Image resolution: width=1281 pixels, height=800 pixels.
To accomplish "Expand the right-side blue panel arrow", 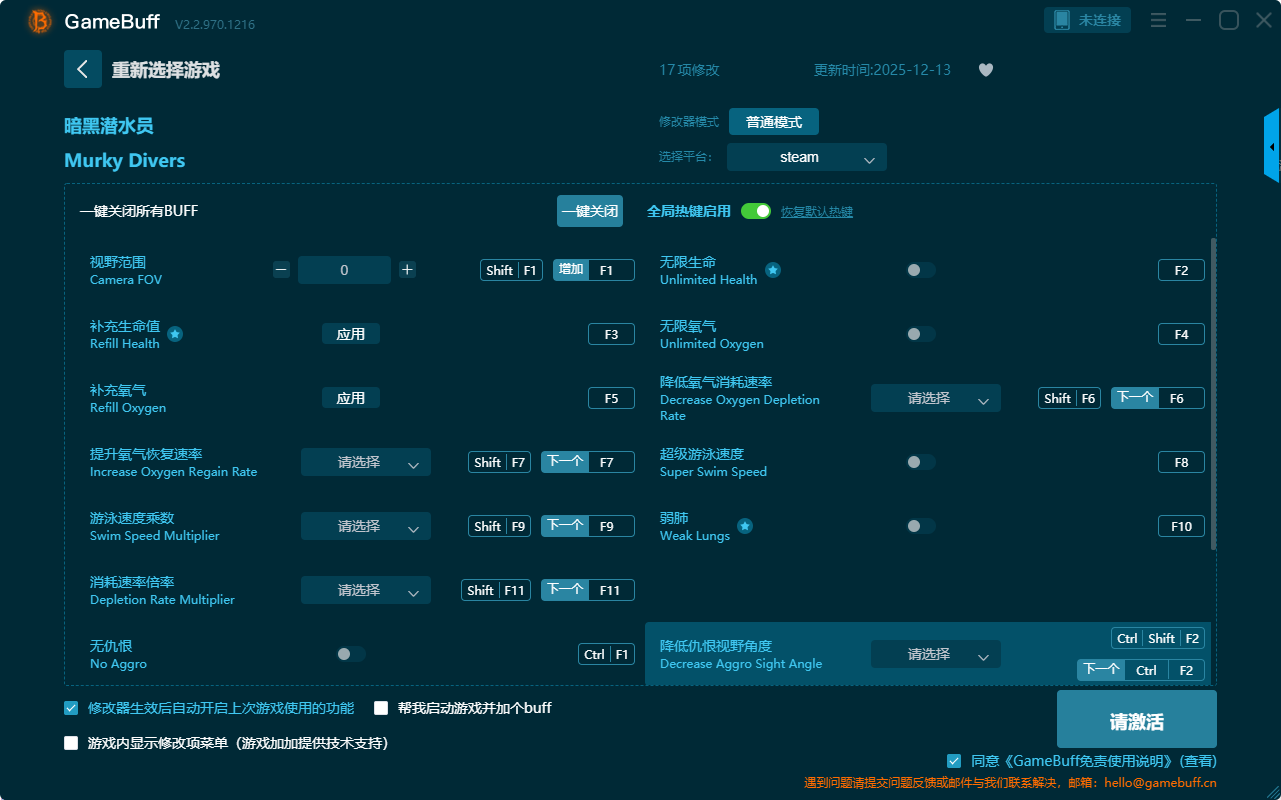I will point(1272,147).
